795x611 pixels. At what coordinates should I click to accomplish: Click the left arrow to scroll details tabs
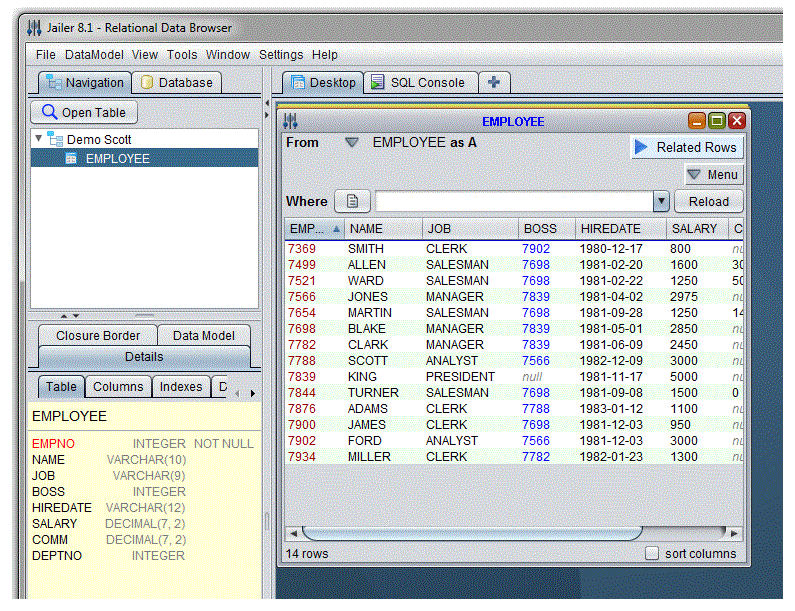point(236,393)
